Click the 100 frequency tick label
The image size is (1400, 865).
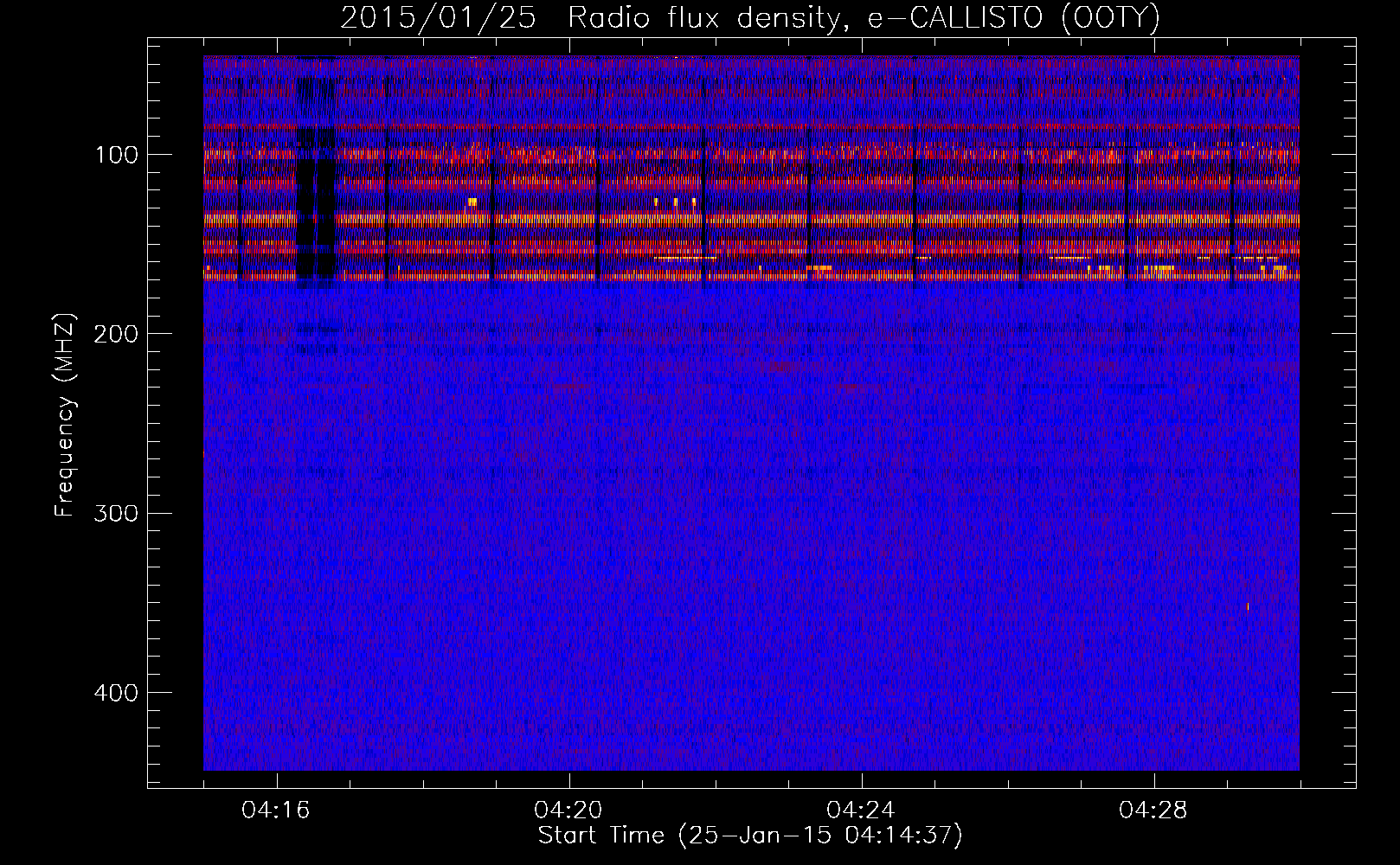pyautogui.click(x=117, y=156)
